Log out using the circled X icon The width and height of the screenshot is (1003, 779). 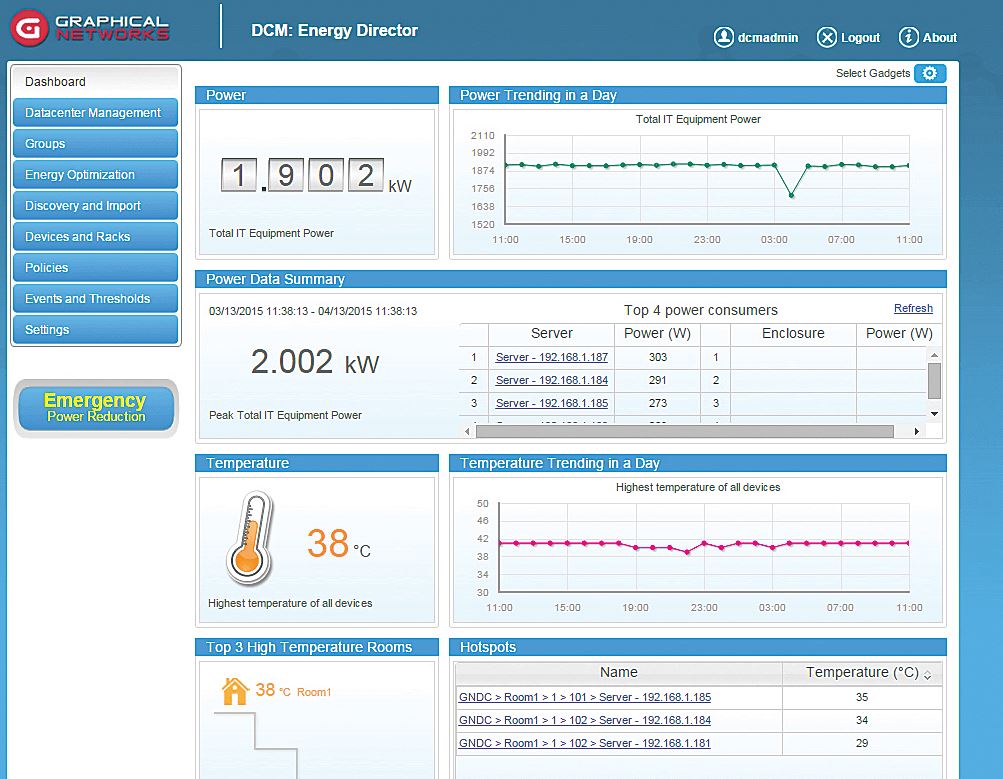click(828, 37)
